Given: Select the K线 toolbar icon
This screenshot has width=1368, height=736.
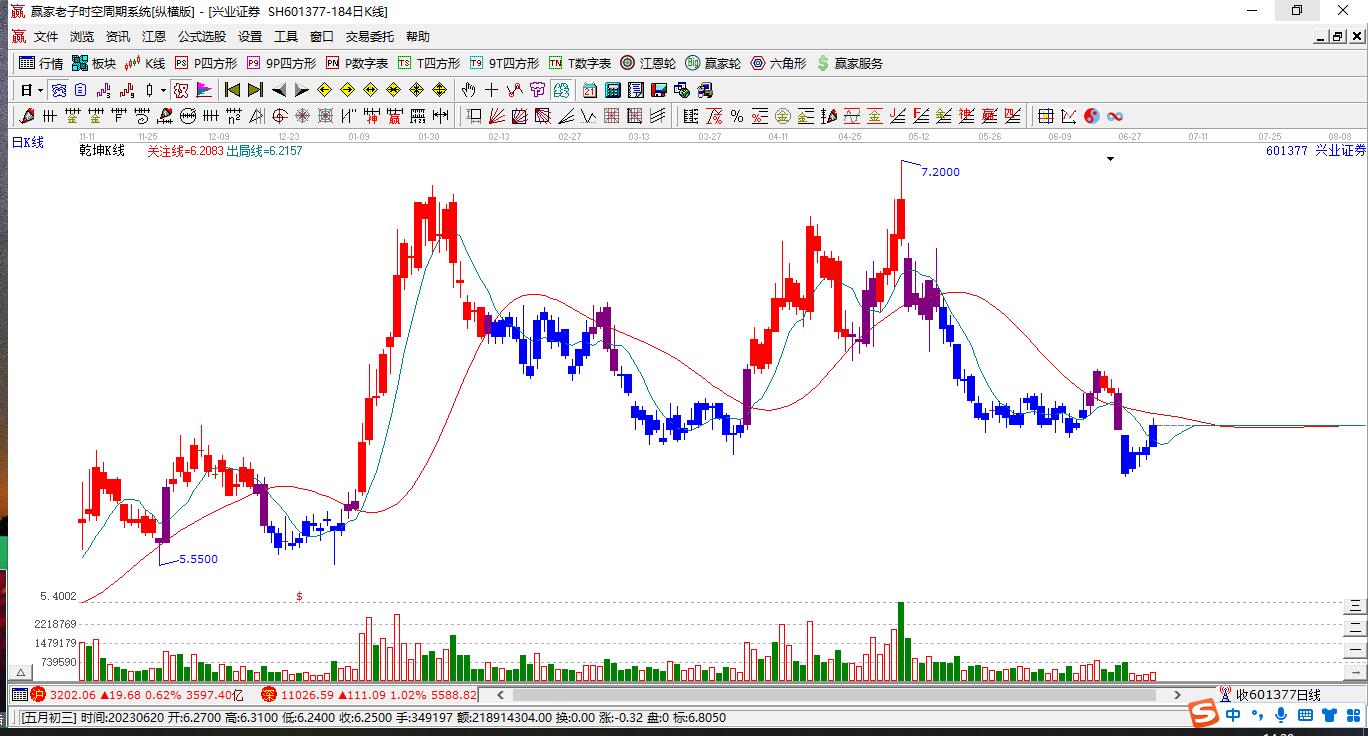Looking at the screenshot, I should pos(147,62).
